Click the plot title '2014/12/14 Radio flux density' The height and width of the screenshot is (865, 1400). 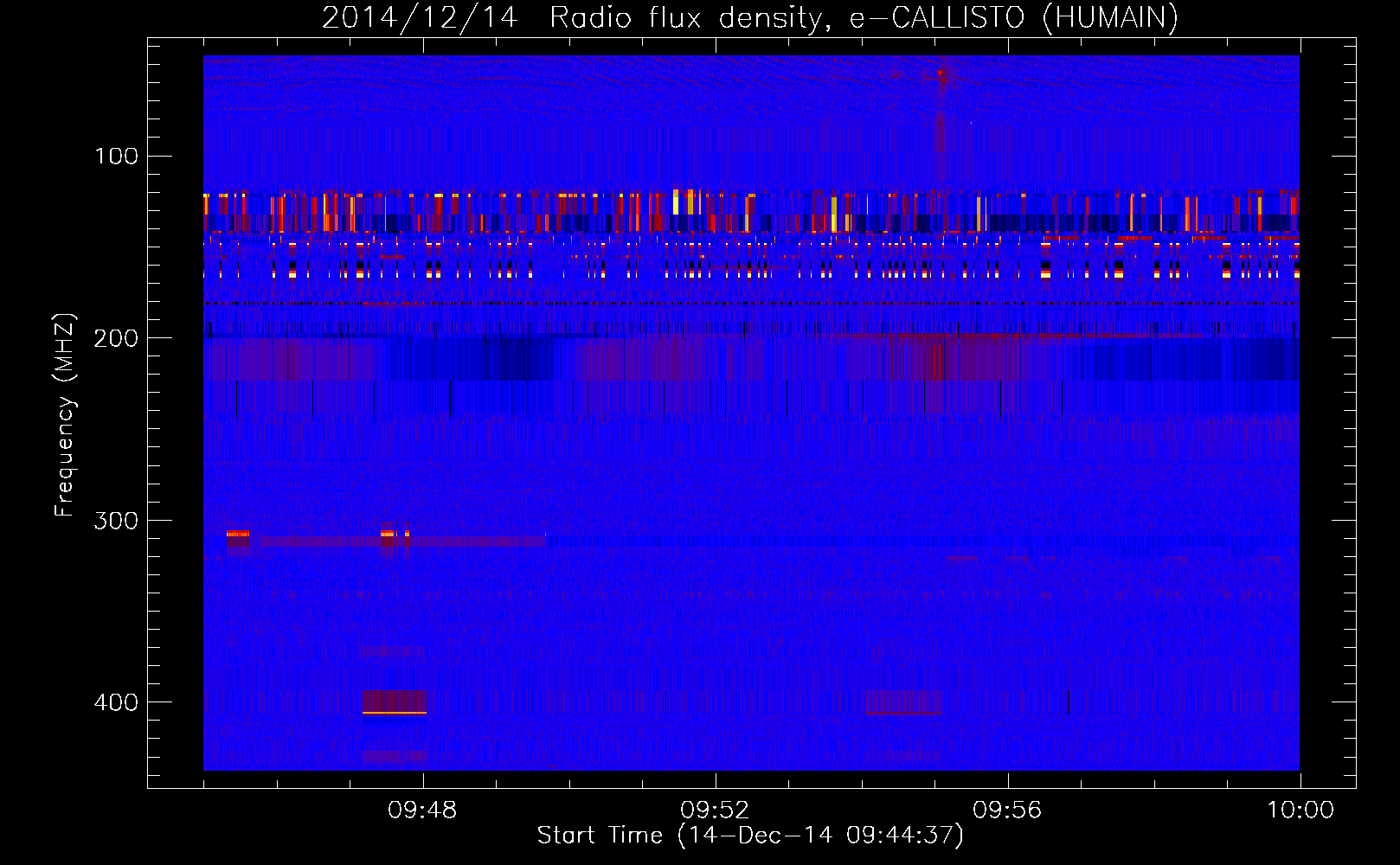749,18
